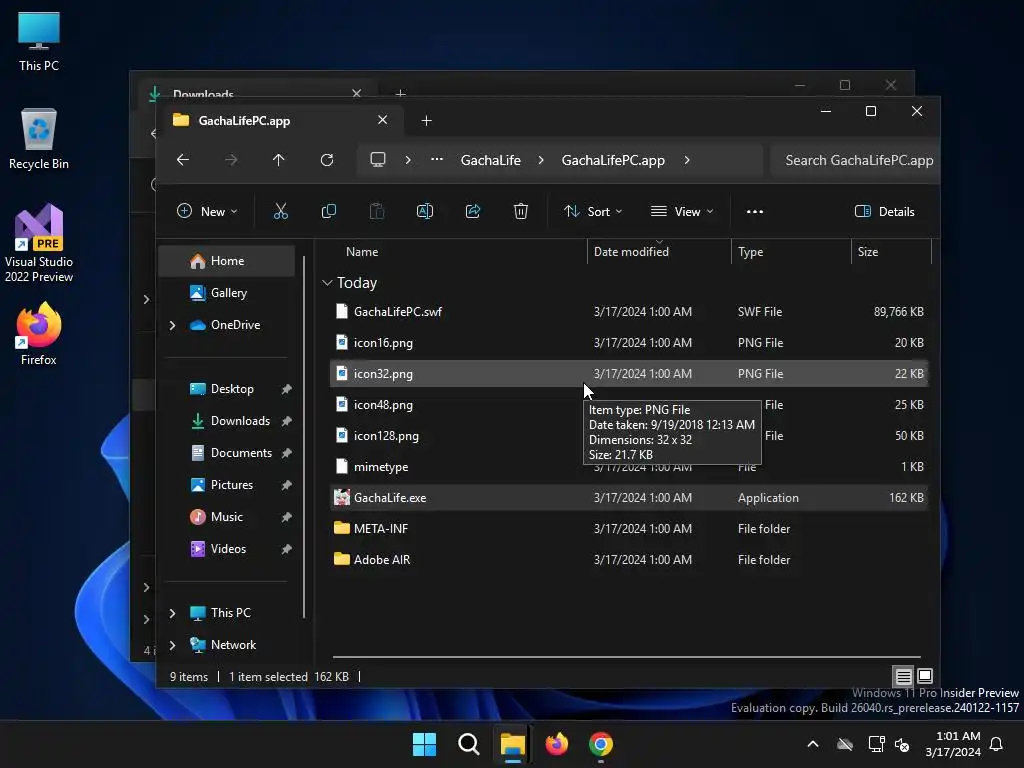Image resolution: width=1024 pixels, height=768 pixels.
Task: Click the Delete trash icon
Action: point(520,211)
